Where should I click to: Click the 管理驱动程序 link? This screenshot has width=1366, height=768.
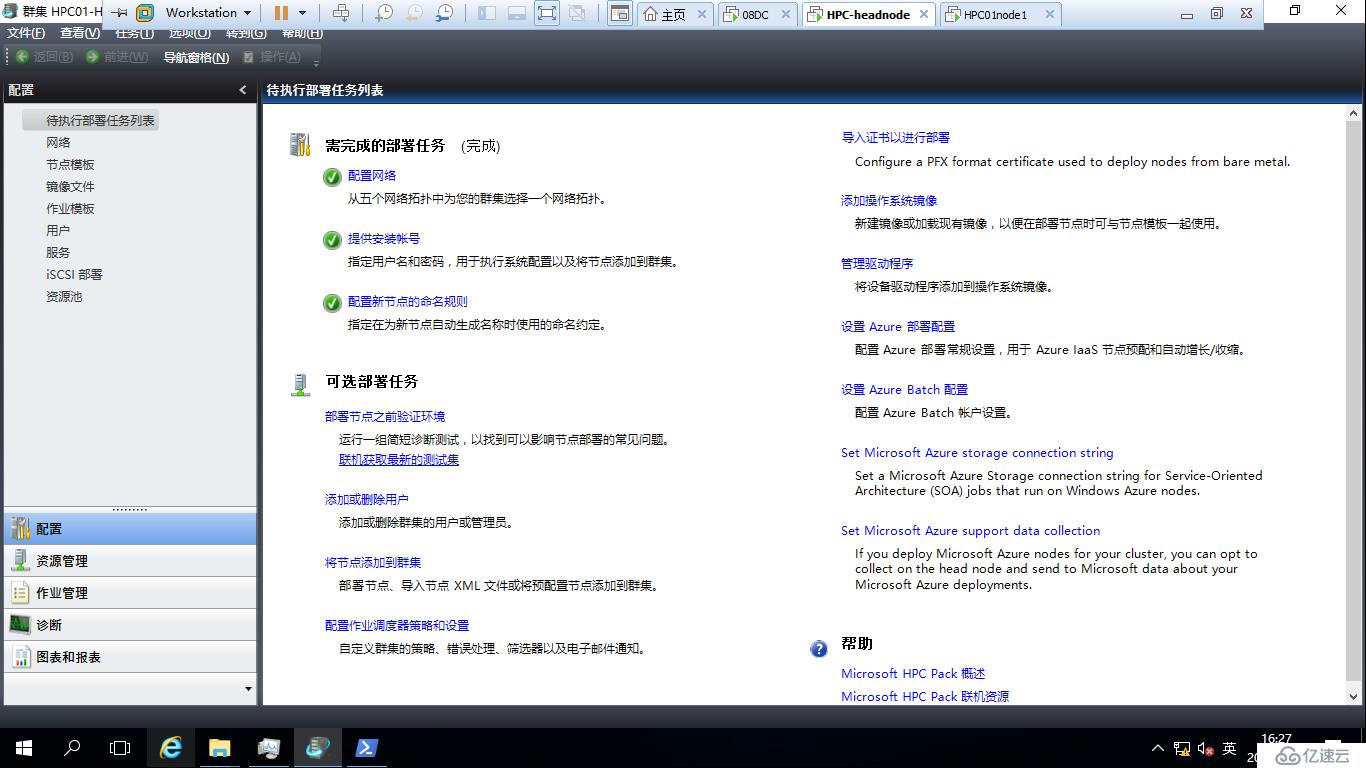[x=877, y=263]
